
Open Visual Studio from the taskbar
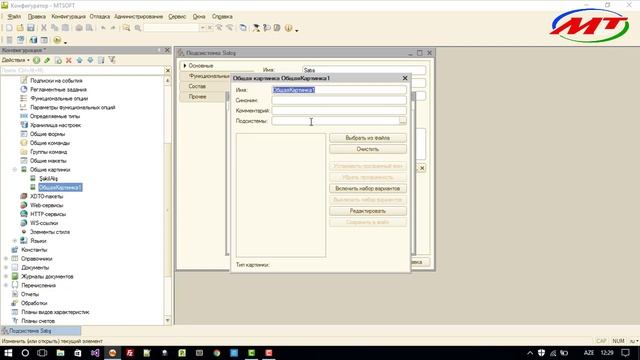pos(95,353)
